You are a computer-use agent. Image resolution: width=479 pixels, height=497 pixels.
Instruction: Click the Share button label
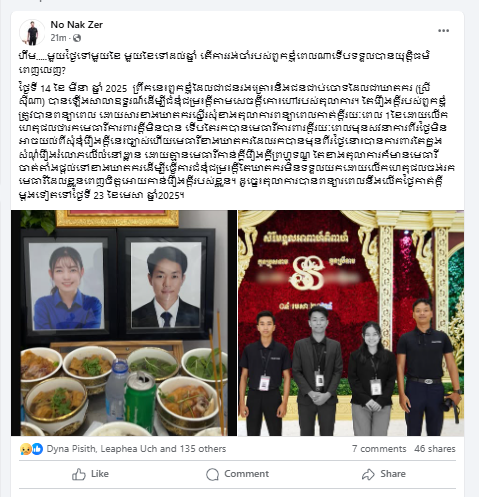click(393, 474)
